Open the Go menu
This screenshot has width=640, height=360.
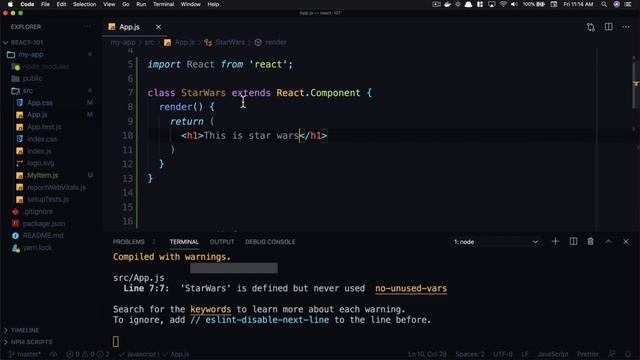click(126, 4)
